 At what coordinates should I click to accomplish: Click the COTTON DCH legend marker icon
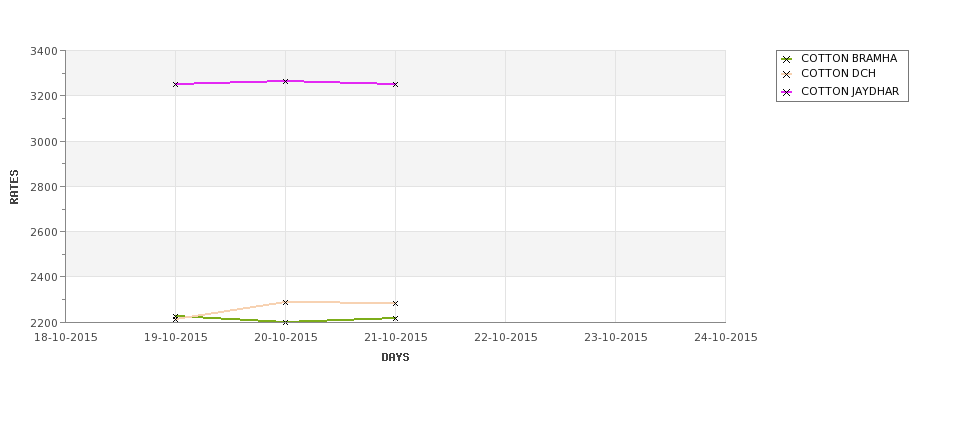tap(787, 75)
